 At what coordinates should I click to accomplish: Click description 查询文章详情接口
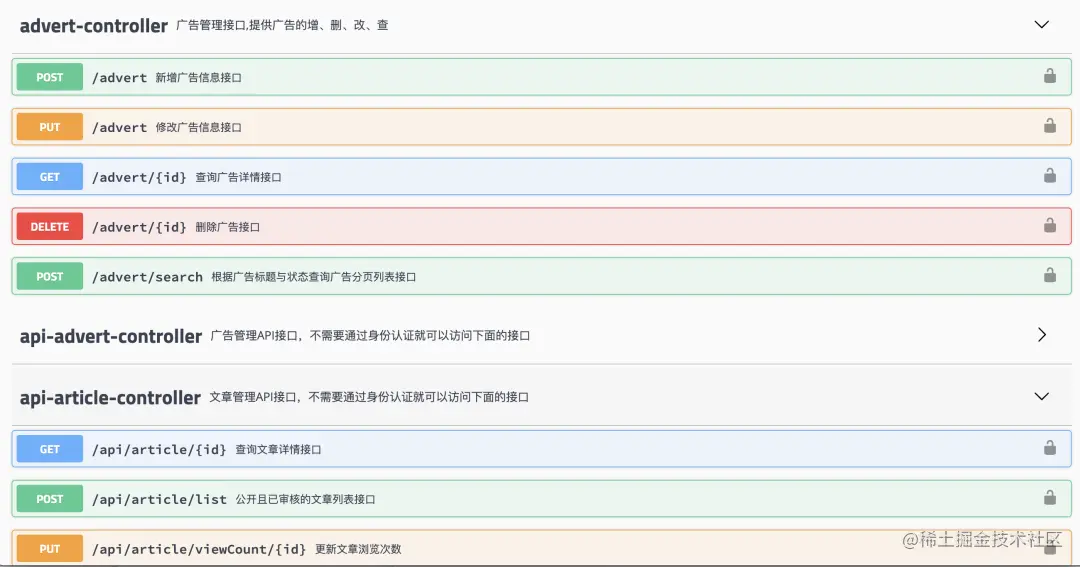tap(278, 450)
